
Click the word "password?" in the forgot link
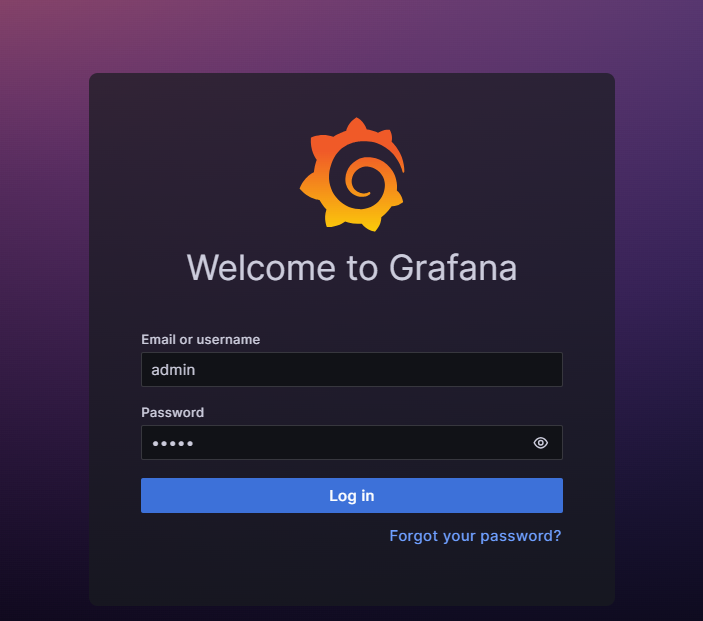[521, 536]
